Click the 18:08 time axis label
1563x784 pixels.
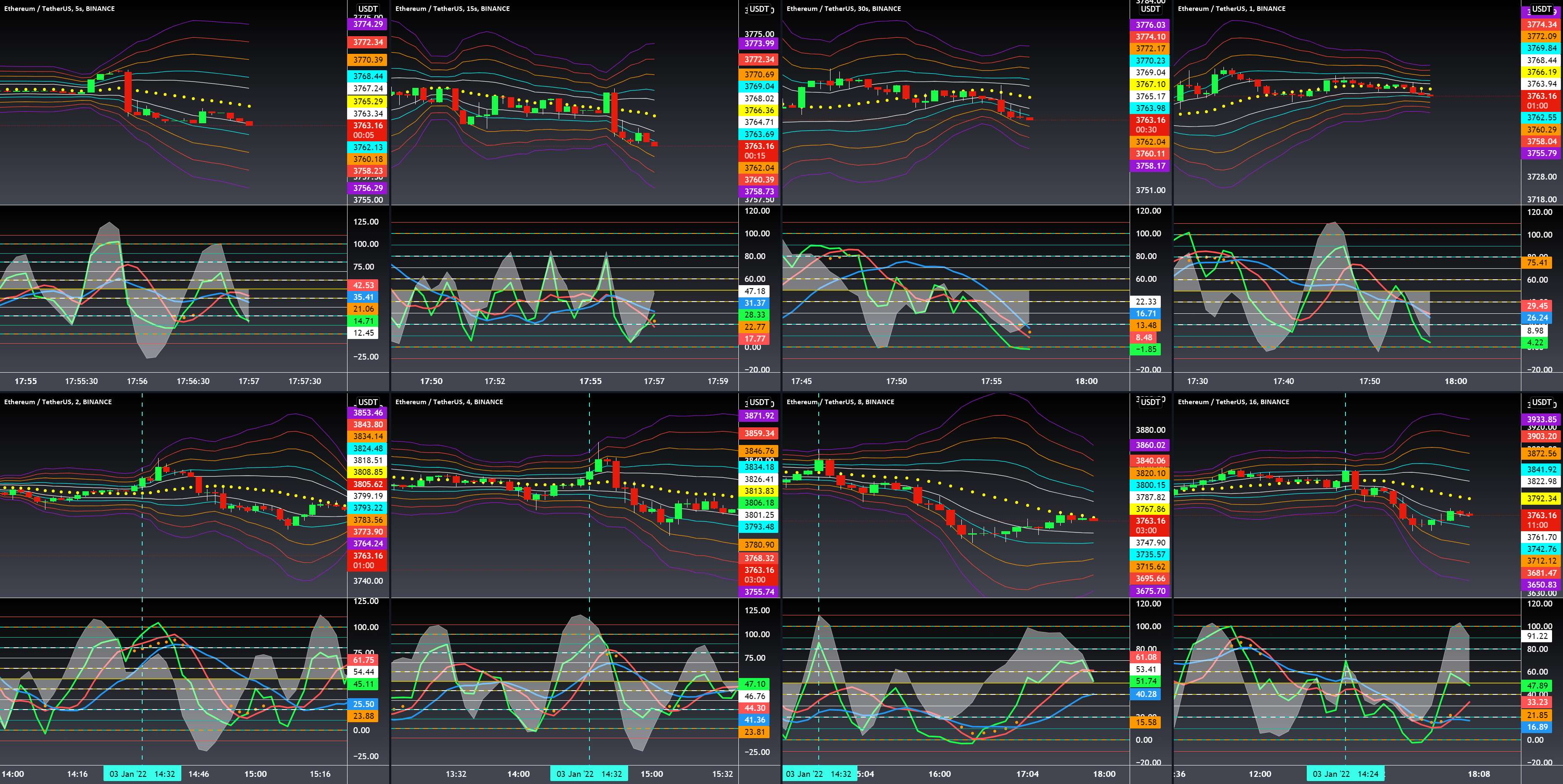point(1479,773)
